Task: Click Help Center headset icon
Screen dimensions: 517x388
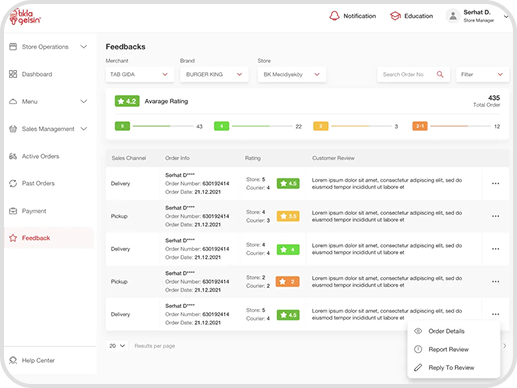Action: click(x=13, y=360)
